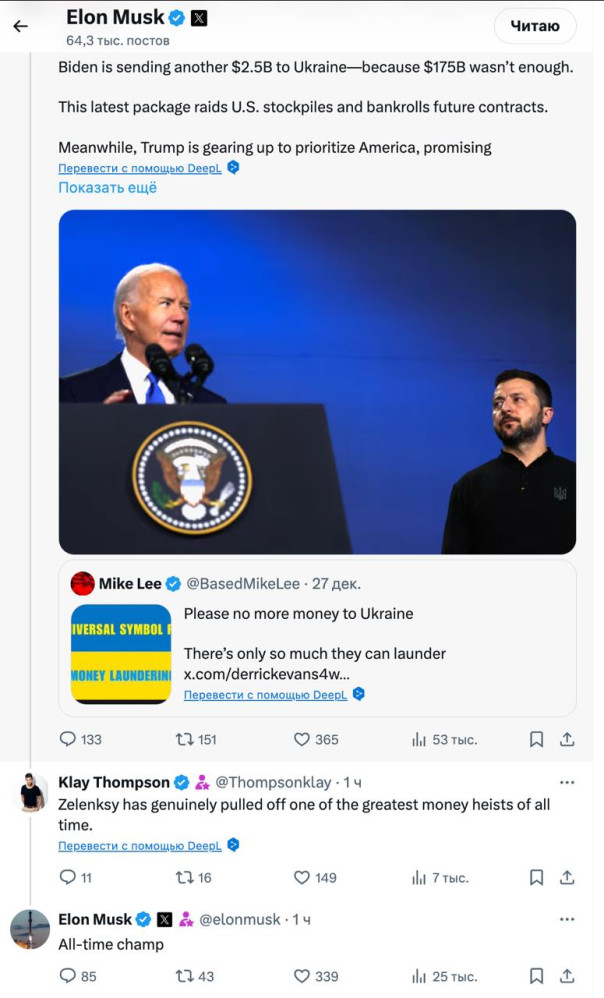Viewport: 604px width, 998px height.
Task: Open more options on Elon Musk's reply
Action: point(567,919)
